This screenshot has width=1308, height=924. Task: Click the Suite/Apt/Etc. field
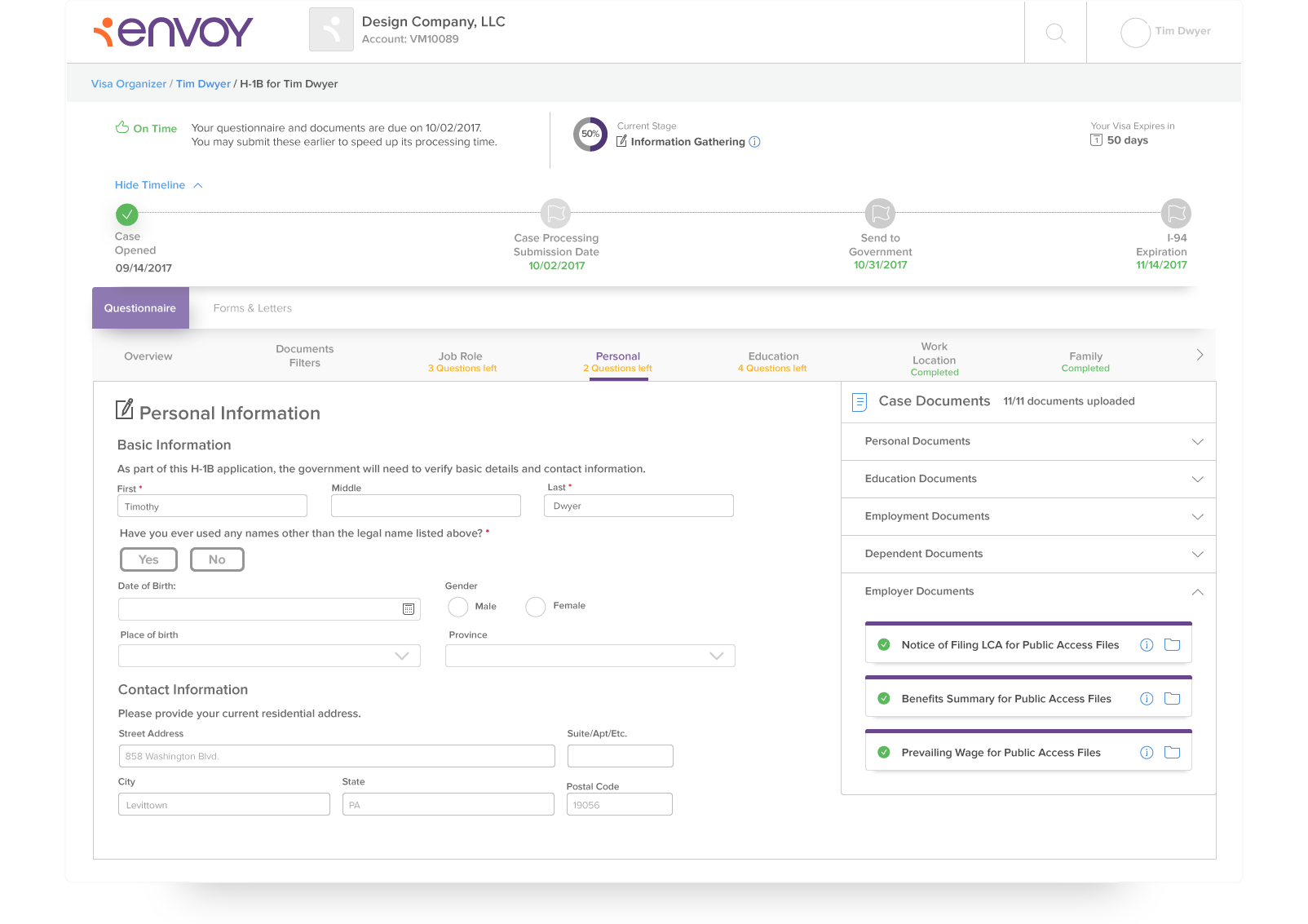621,756
